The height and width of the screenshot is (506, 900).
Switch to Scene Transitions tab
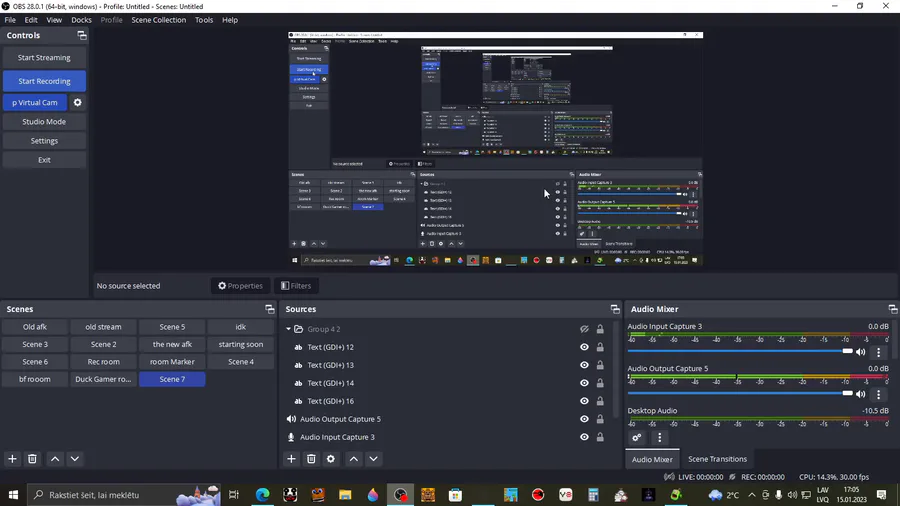click(717, 459)
